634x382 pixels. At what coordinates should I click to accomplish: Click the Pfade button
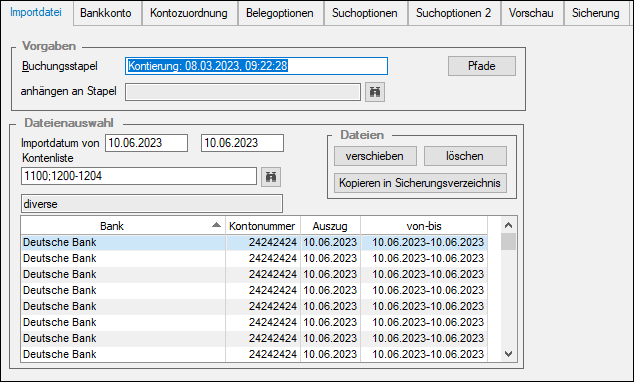482,66
